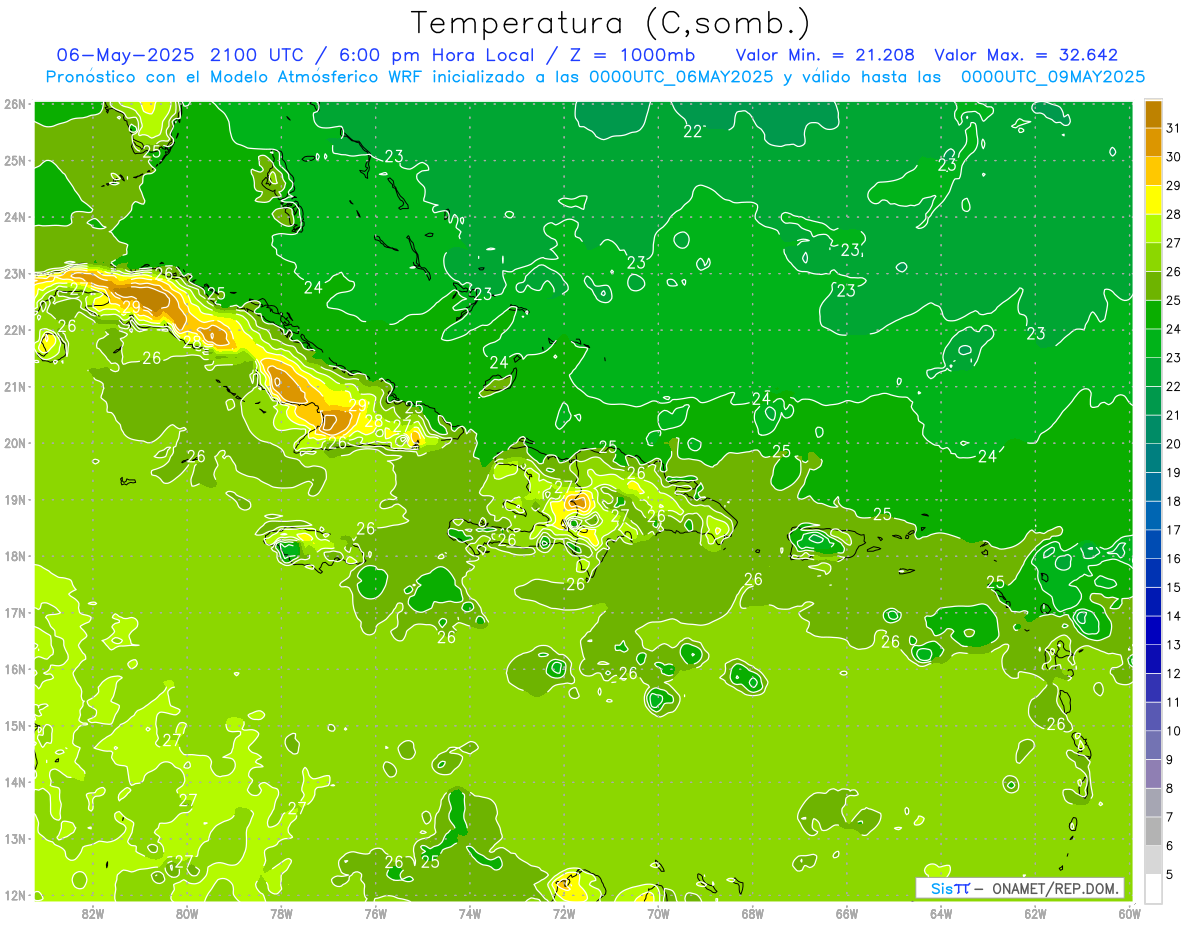
Task: Click the 20N latitude axis label
Action: click(x=15, y=443)
